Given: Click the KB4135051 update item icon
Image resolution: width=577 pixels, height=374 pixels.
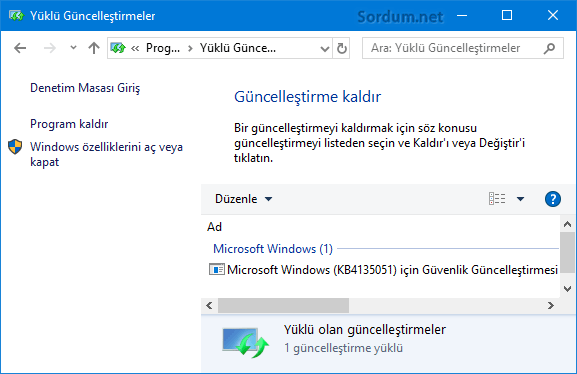Looking at the screenshot, I should coord(216,270).
